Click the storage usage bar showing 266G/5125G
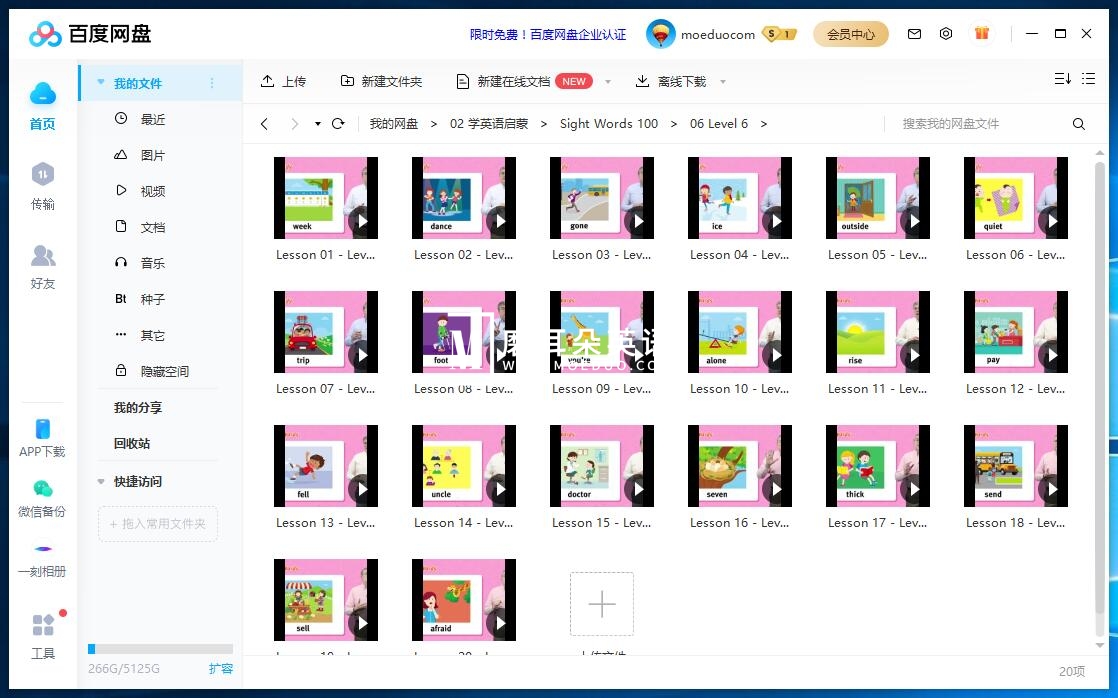The image size is (1118, 698). point(157,649)
